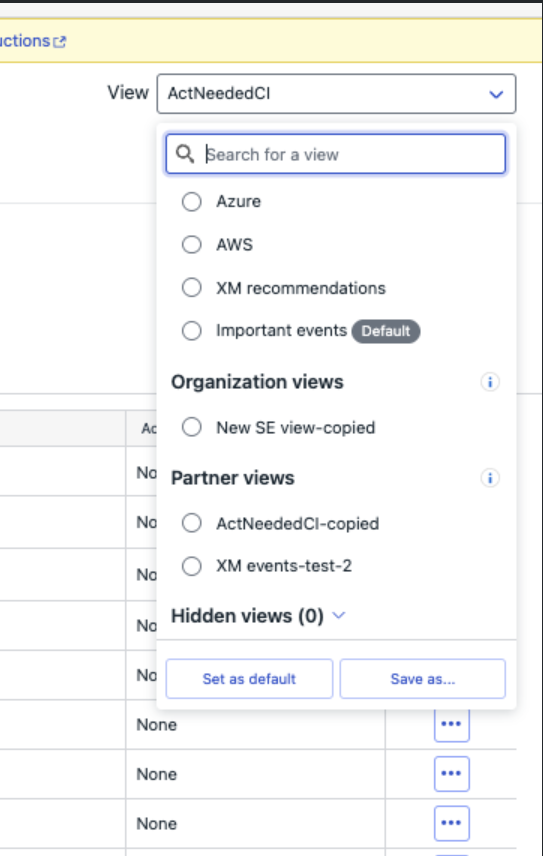Click the Partner views info icon
This screenshot has height=856, width=543.
(490, 478)
